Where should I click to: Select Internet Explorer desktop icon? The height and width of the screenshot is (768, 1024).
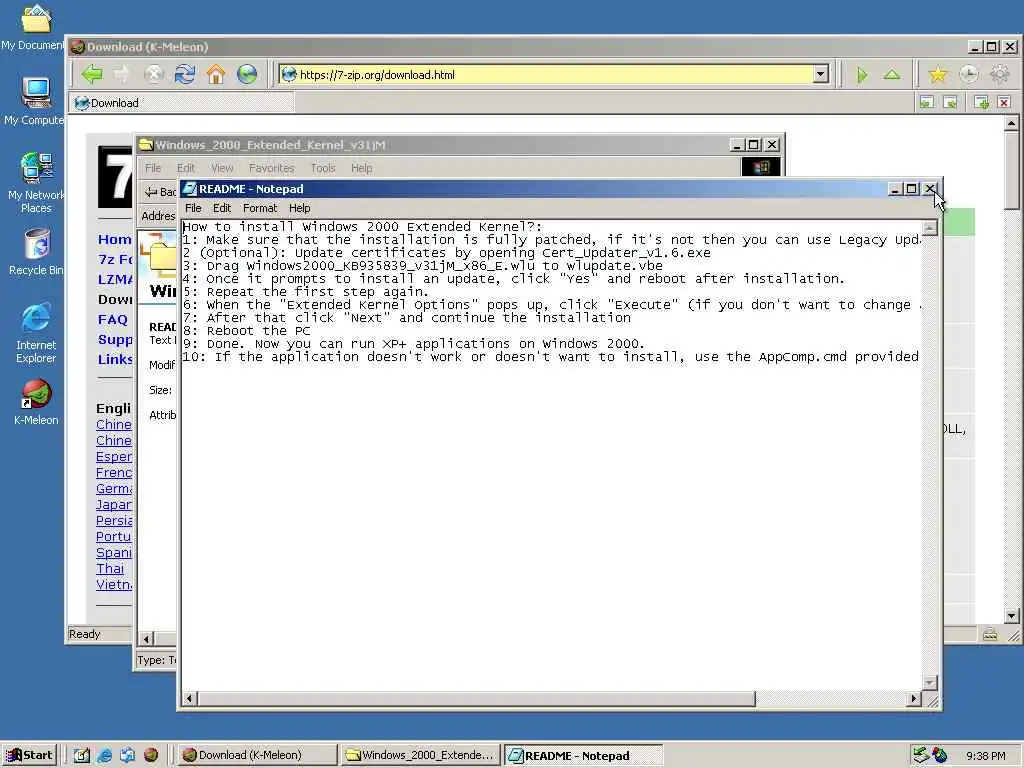pos(36,333)
